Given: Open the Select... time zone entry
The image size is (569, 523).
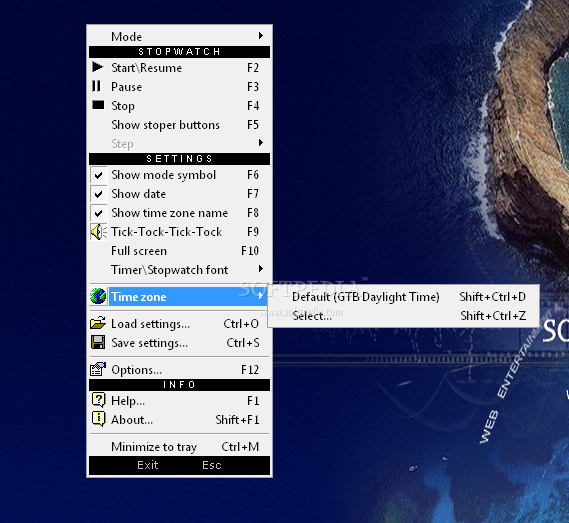Looking at the screenshot, I should pos(403,316).
